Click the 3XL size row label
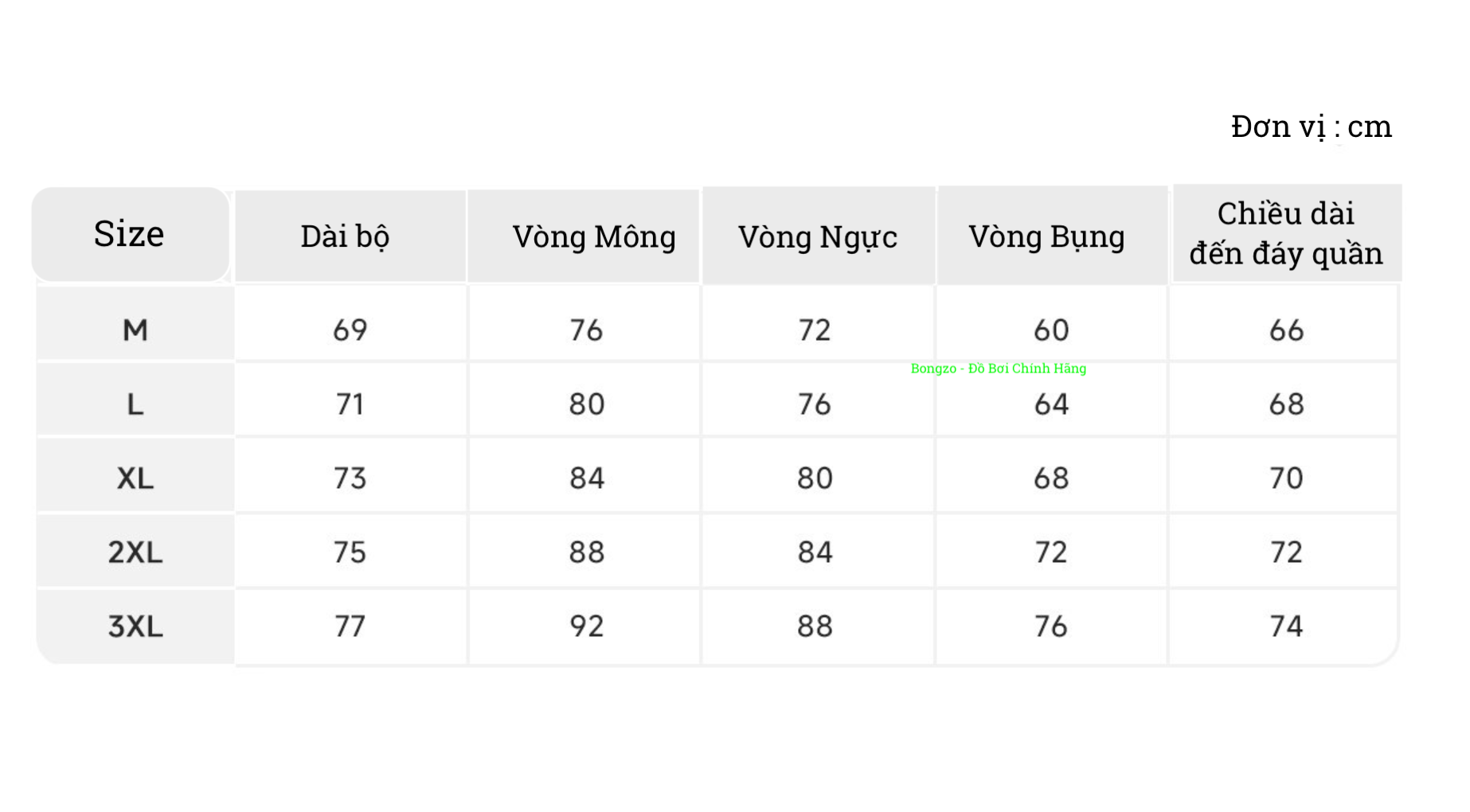Viewport: 1470px width, 812px height. pyautogui.click(x=135, y=627)
